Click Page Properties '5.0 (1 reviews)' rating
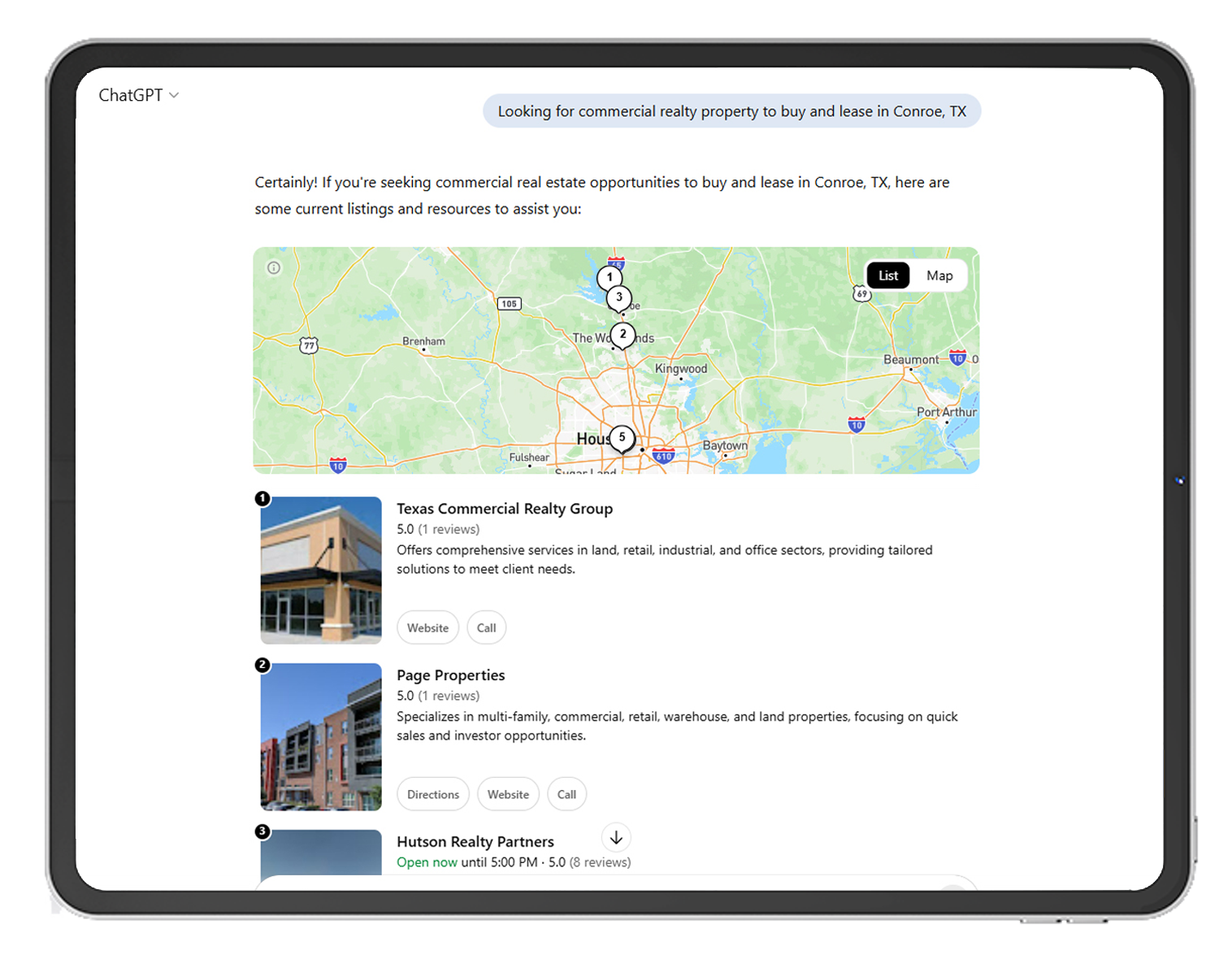Image resolution: width=1232 pixels, height=959 pixels. point(438,696)
